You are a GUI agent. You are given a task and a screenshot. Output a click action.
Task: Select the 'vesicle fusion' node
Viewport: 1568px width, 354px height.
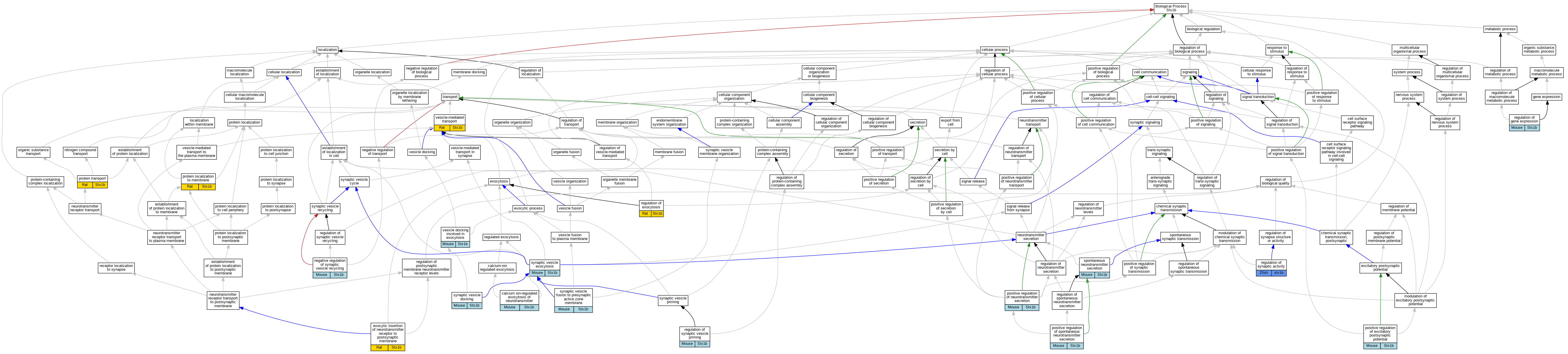(570, 208)
